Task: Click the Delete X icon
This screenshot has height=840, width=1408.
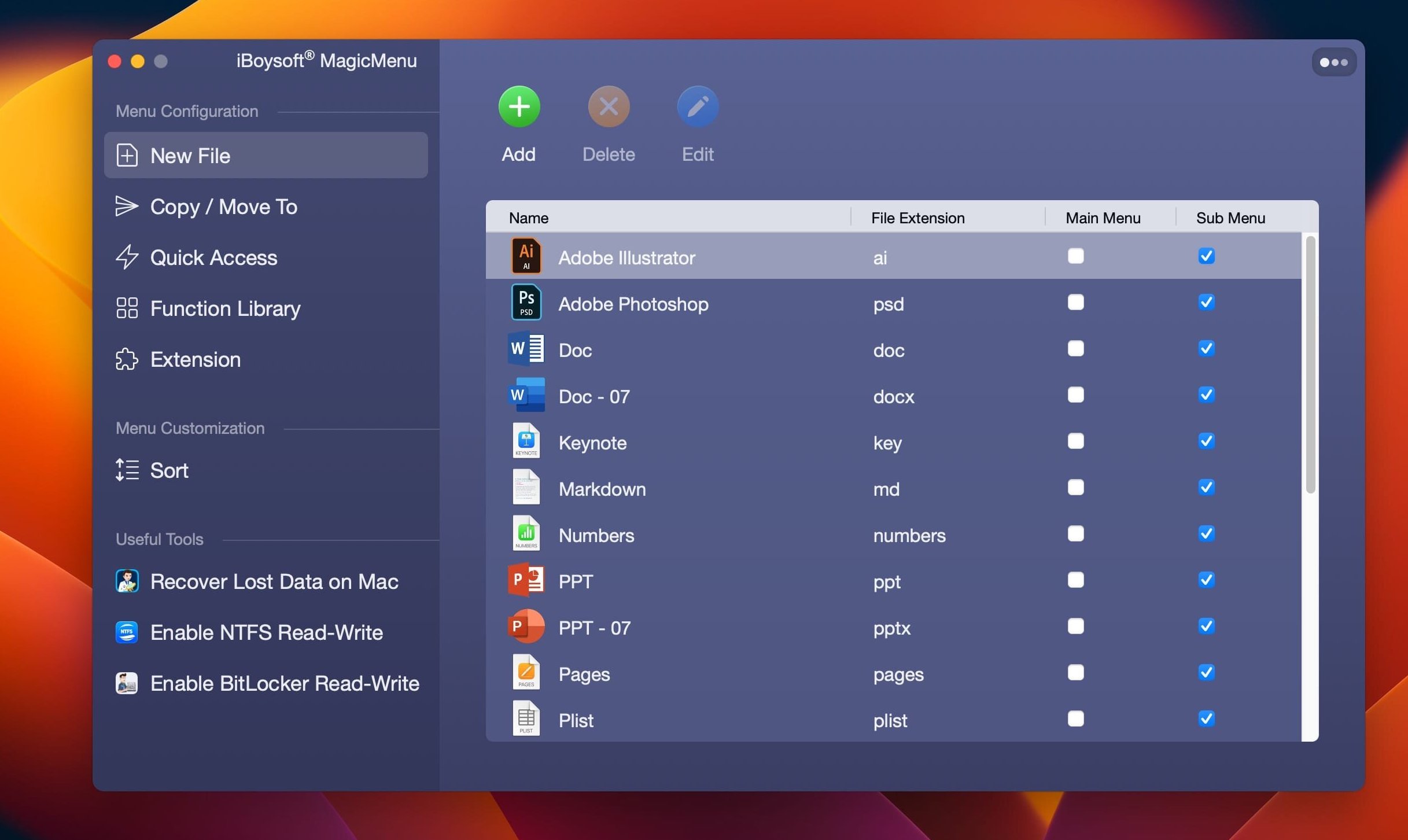Action: (x=609, y=106)
